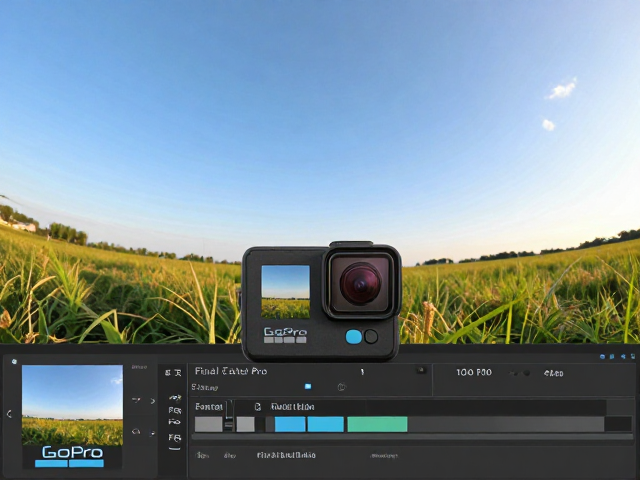Click the top icon pair in tool strip
Screen dimensions: 640x480
[x=173, y=373]
